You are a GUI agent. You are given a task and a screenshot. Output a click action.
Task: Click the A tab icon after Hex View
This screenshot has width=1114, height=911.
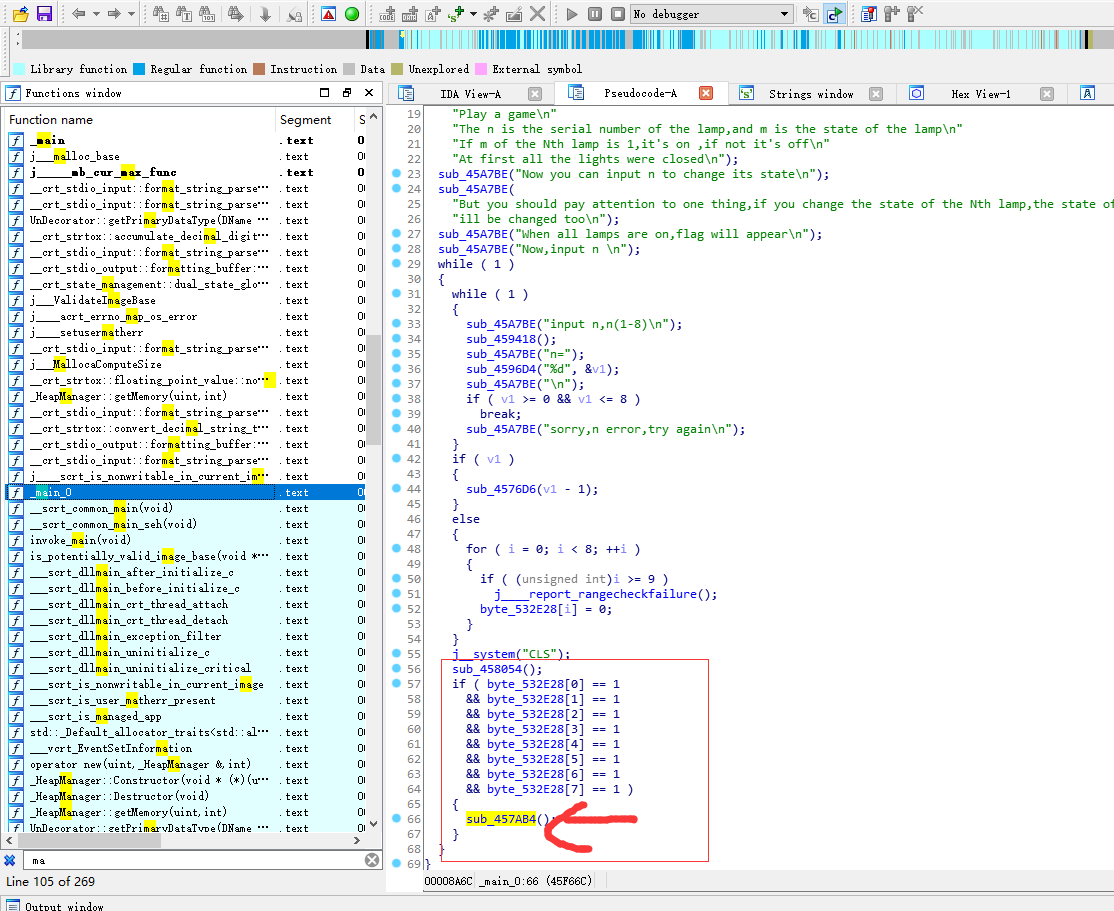point(1087,93)
